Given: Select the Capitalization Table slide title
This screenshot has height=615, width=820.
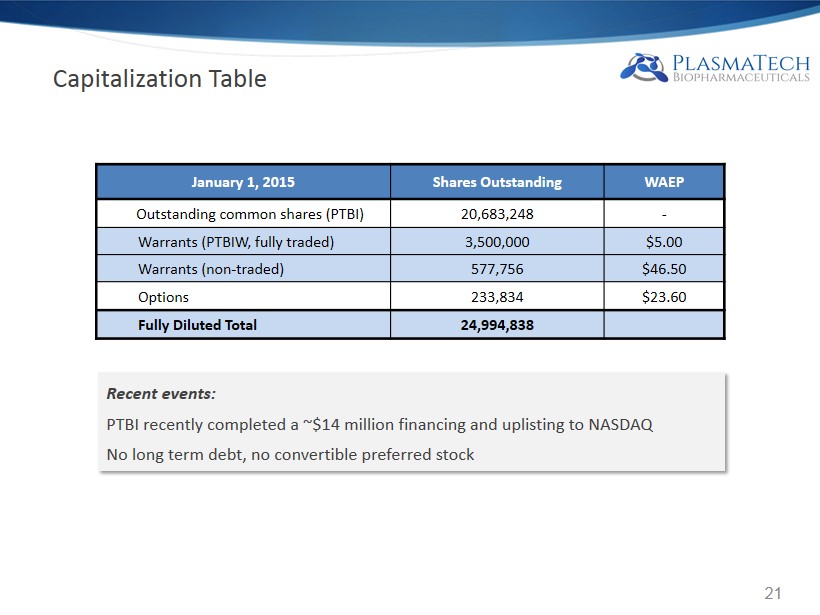Looking at the screenshot, I should (159, 79).
